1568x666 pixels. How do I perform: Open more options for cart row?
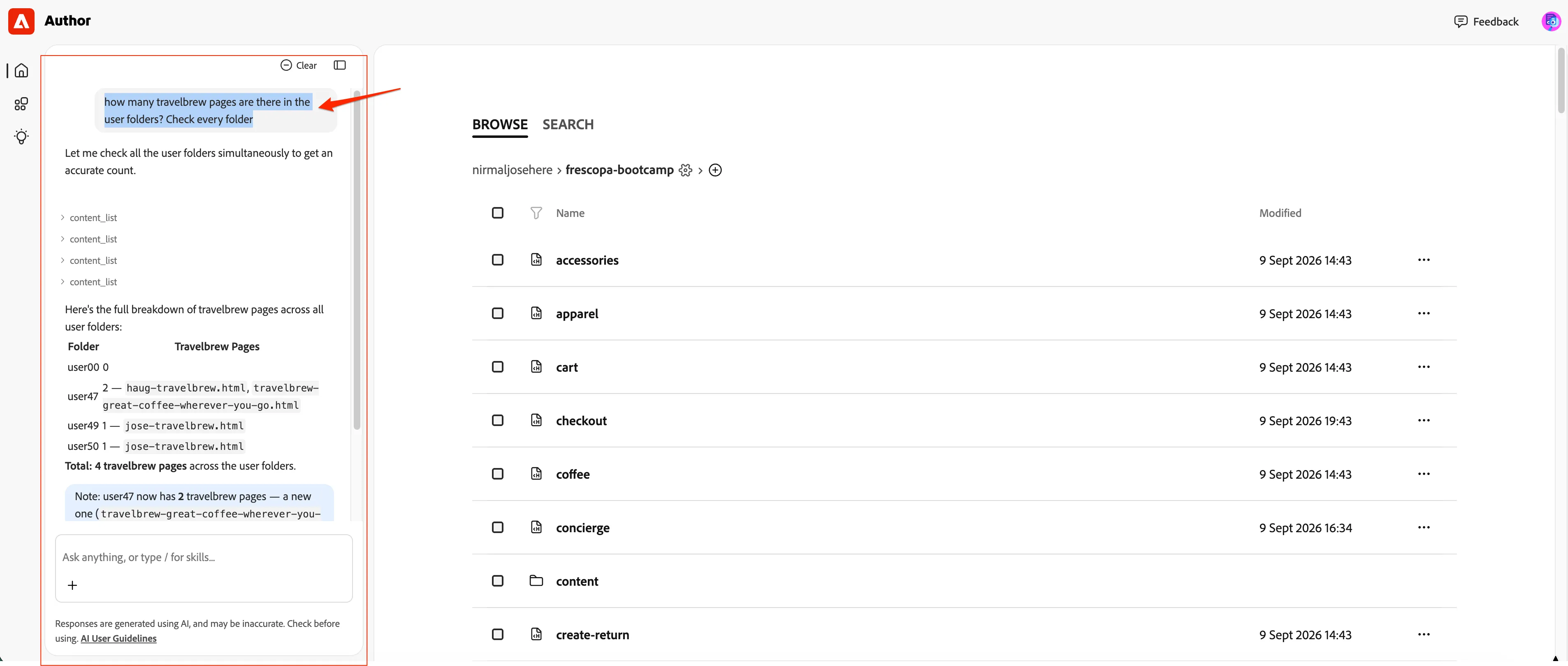[x=1423, y=368]
